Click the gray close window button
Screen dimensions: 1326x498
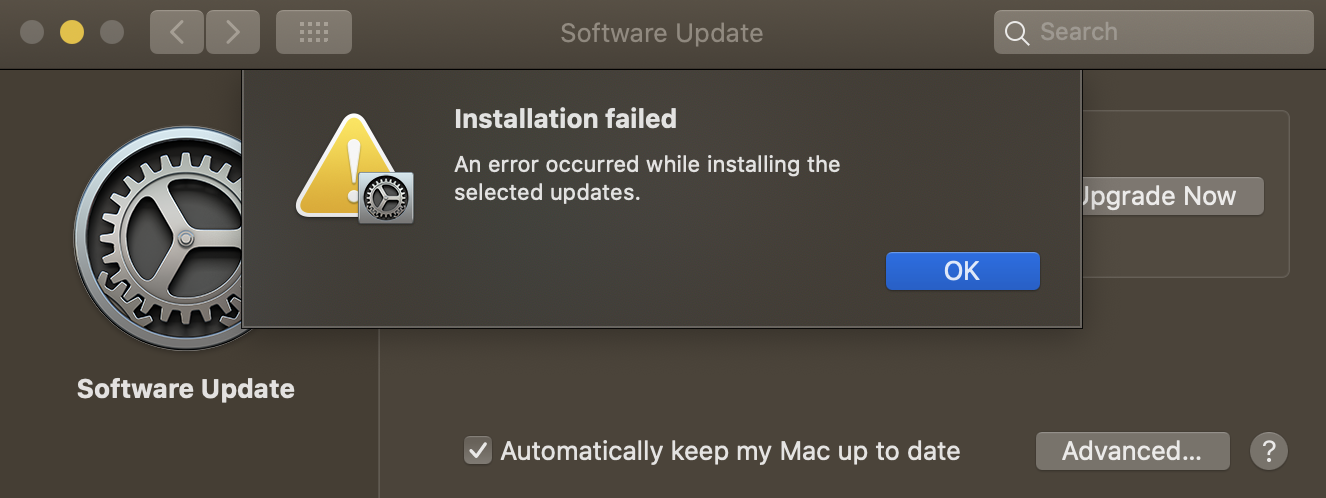[32, 32]
